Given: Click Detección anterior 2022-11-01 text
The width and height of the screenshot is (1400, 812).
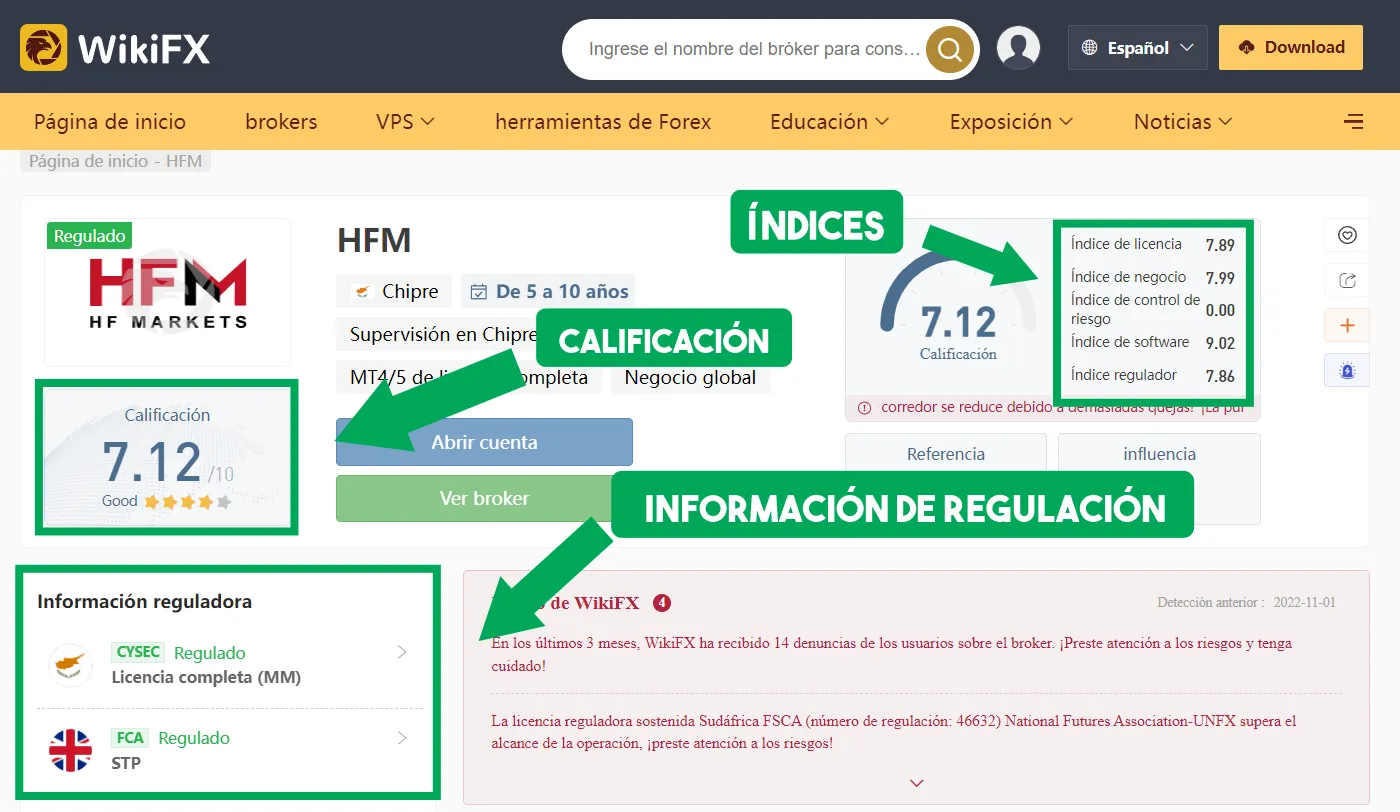Looking at the screenshot, I should pyautogui.click(x=1246, y=603).
